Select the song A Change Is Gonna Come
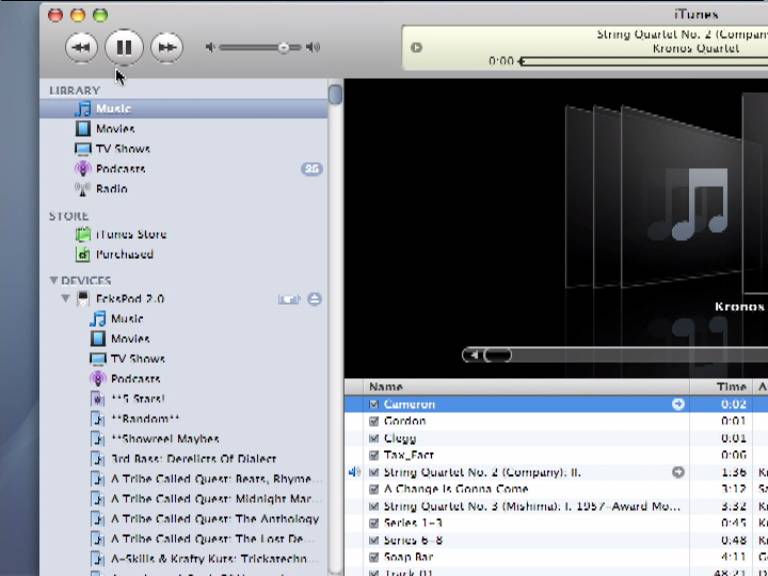This screenshot has height=576, width=768. pos(456,489)
